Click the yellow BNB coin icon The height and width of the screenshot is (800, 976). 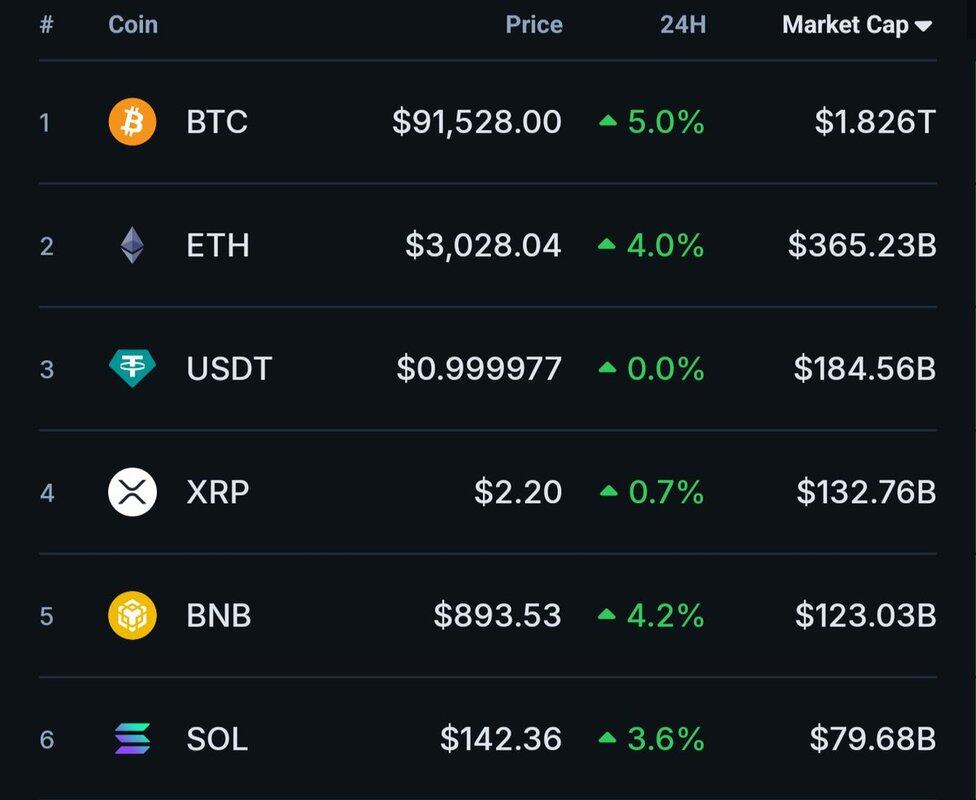[132, 615]
